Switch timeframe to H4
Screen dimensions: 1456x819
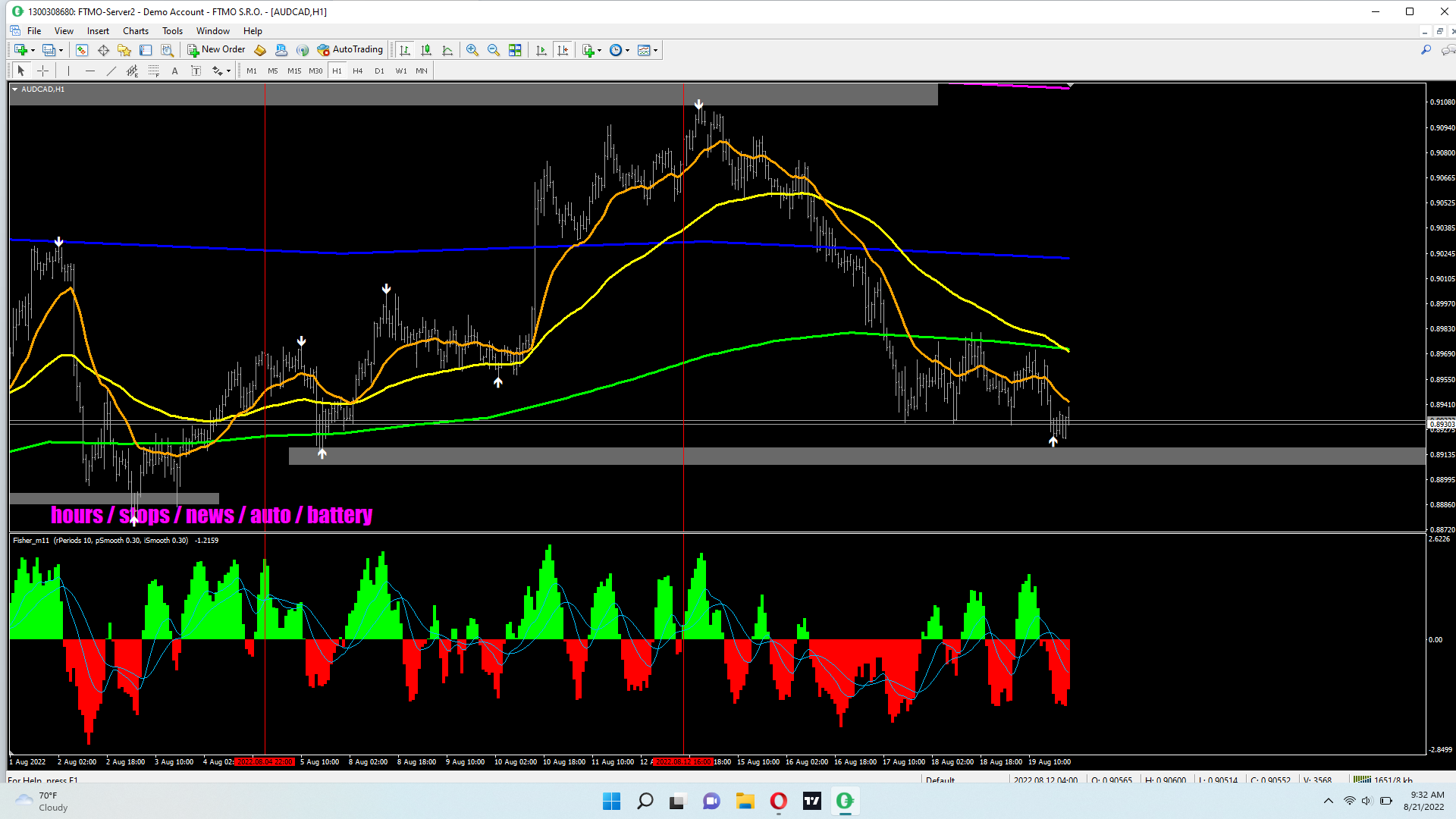[x=358, y=71]
